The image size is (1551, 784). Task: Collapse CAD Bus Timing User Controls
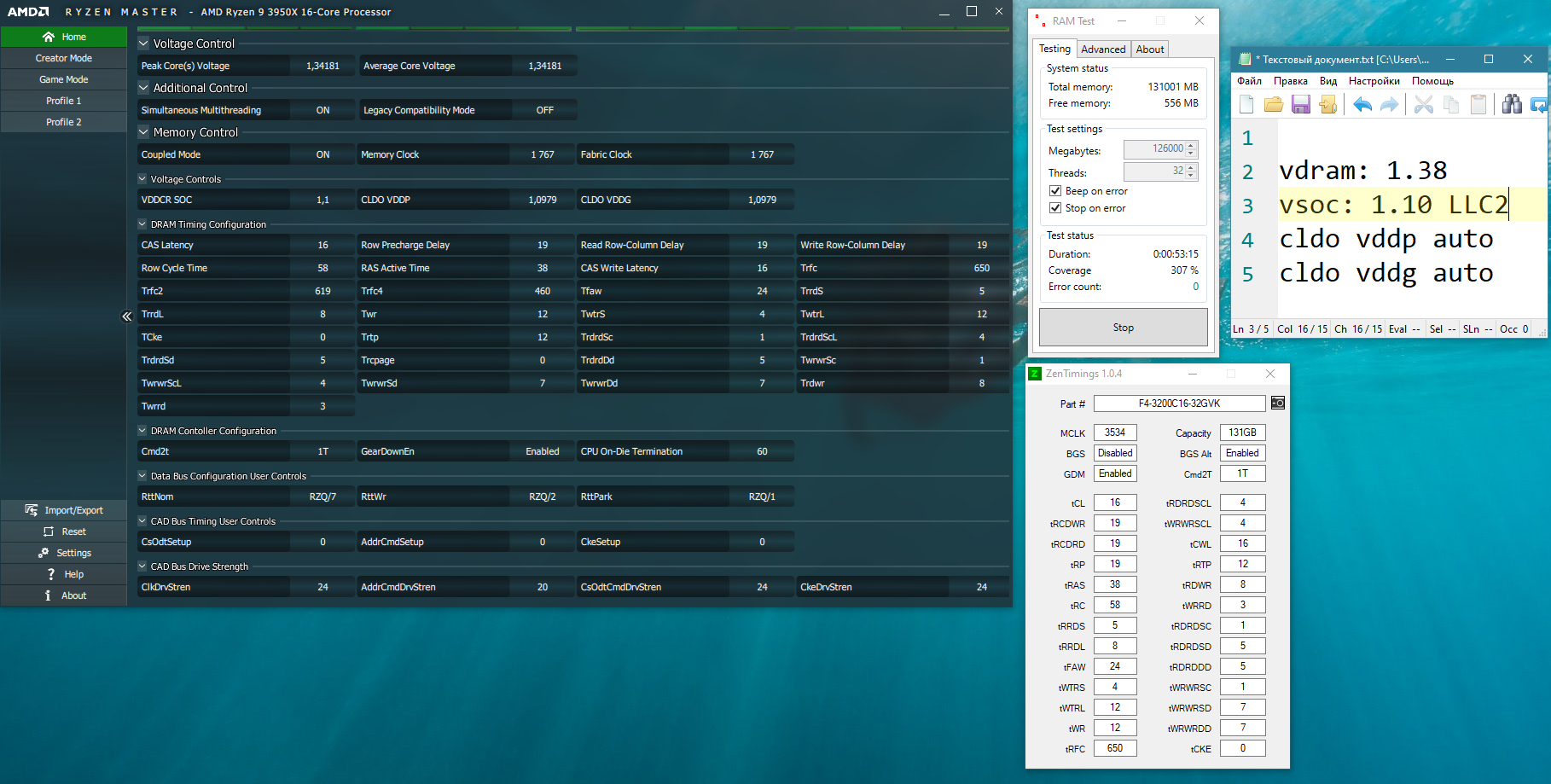pyautogui.click(x=142, y=521)
